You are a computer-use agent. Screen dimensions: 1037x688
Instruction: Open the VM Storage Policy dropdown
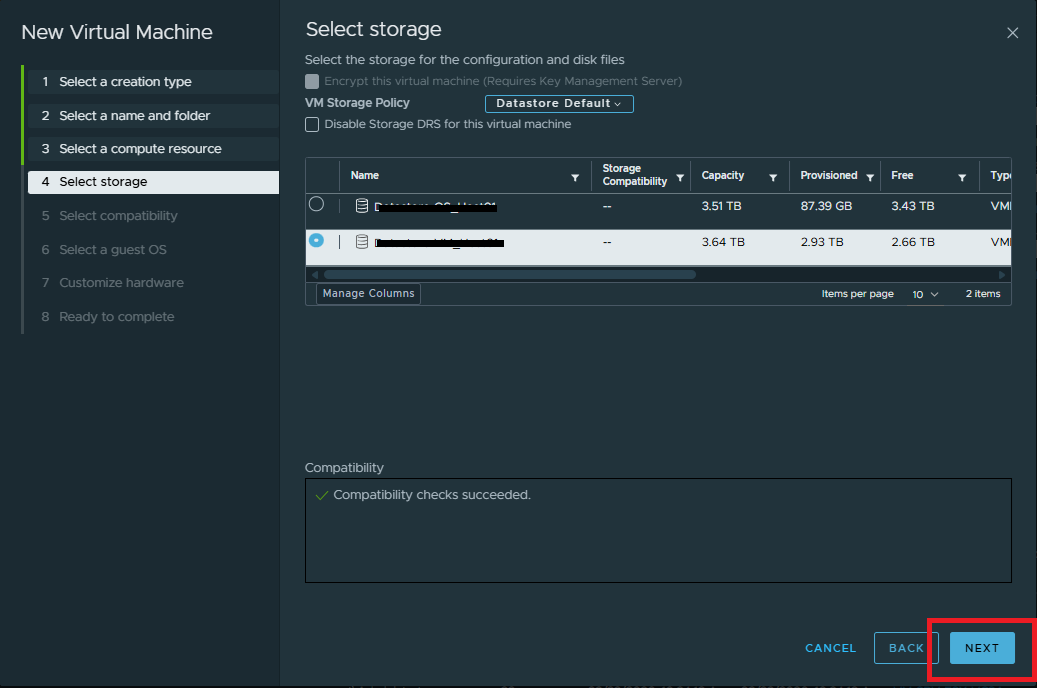559,103
